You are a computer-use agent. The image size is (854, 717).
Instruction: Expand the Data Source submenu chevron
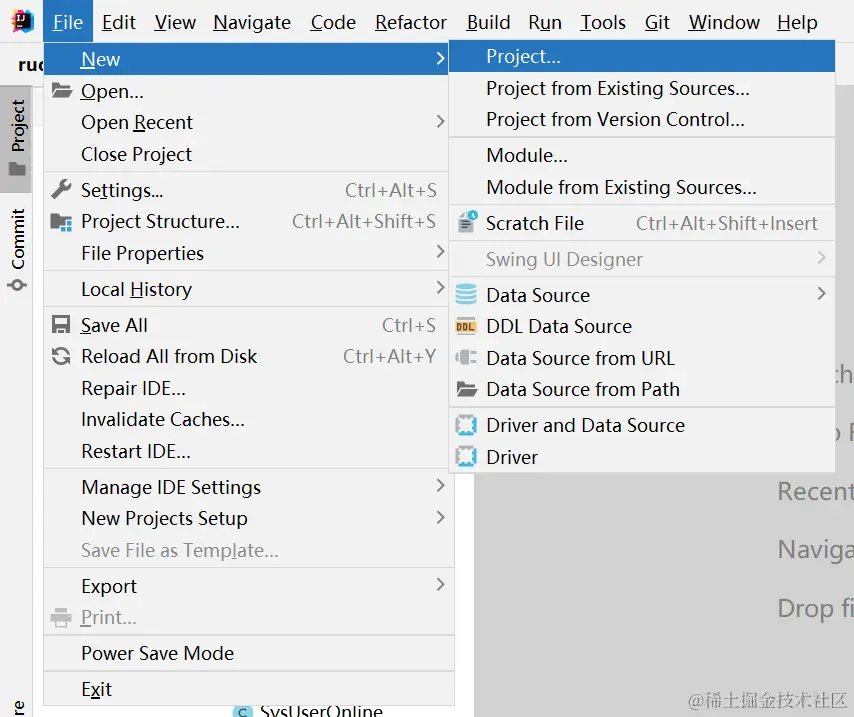click(x=821, y=294)
